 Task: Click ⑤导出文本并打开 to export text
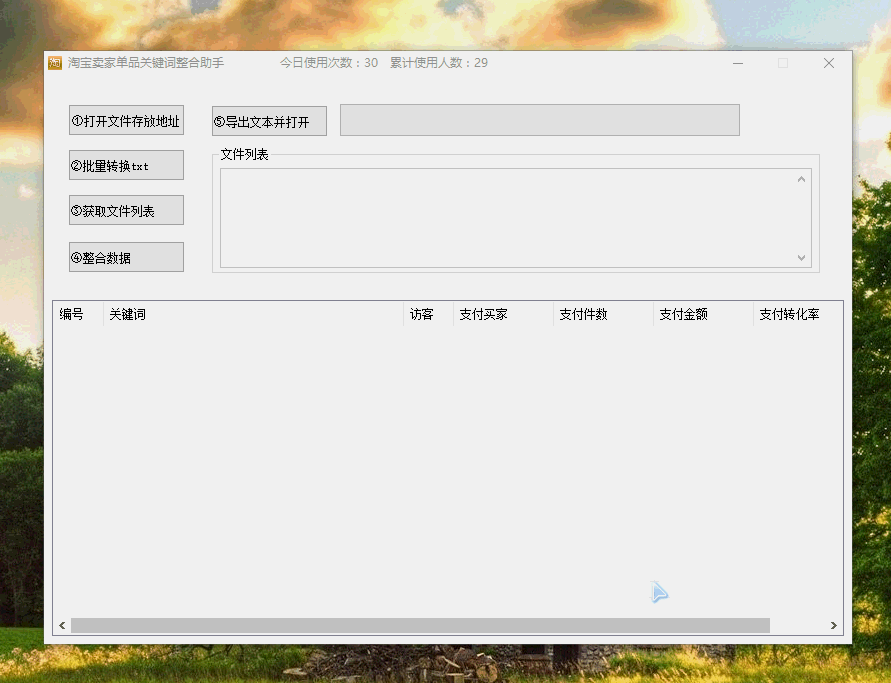[x=269, y=122]
